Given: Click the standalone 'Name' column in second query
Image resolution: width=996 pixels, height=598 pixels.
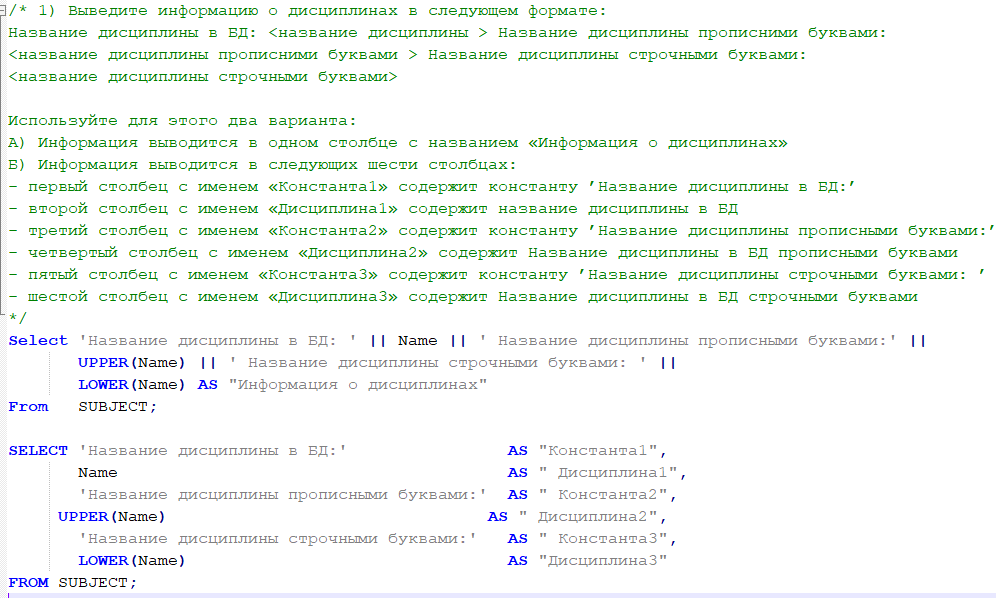Looking at the screenshot, I should (x=98, y=473).
